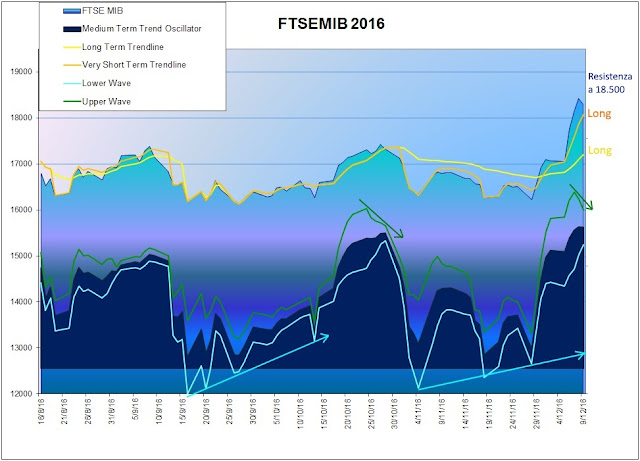Viewport: 640px width, 461px height.
Task: Select the Long Term Trendline legend entry
Action: tap(113, 47)
